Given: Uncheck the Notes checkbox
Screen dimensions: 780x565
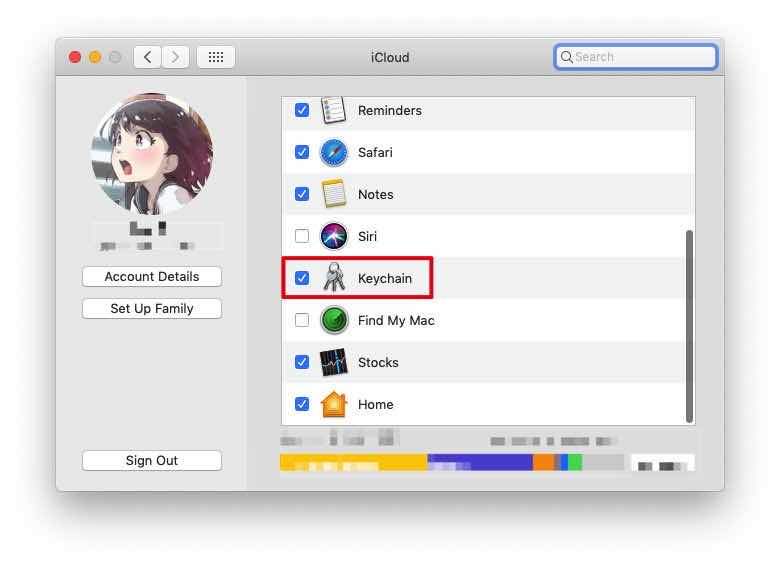Looking at the screenshot, I should [302, 194].
